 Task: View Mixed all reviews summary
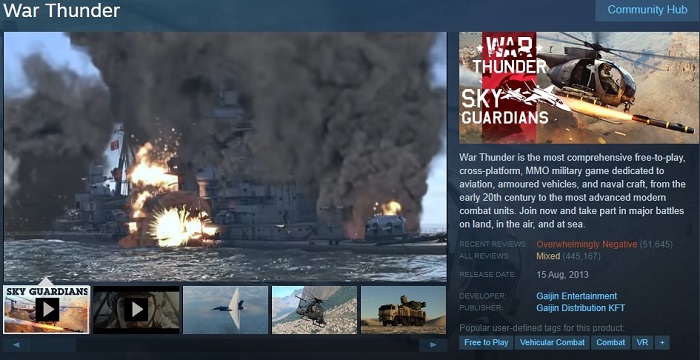548,256
